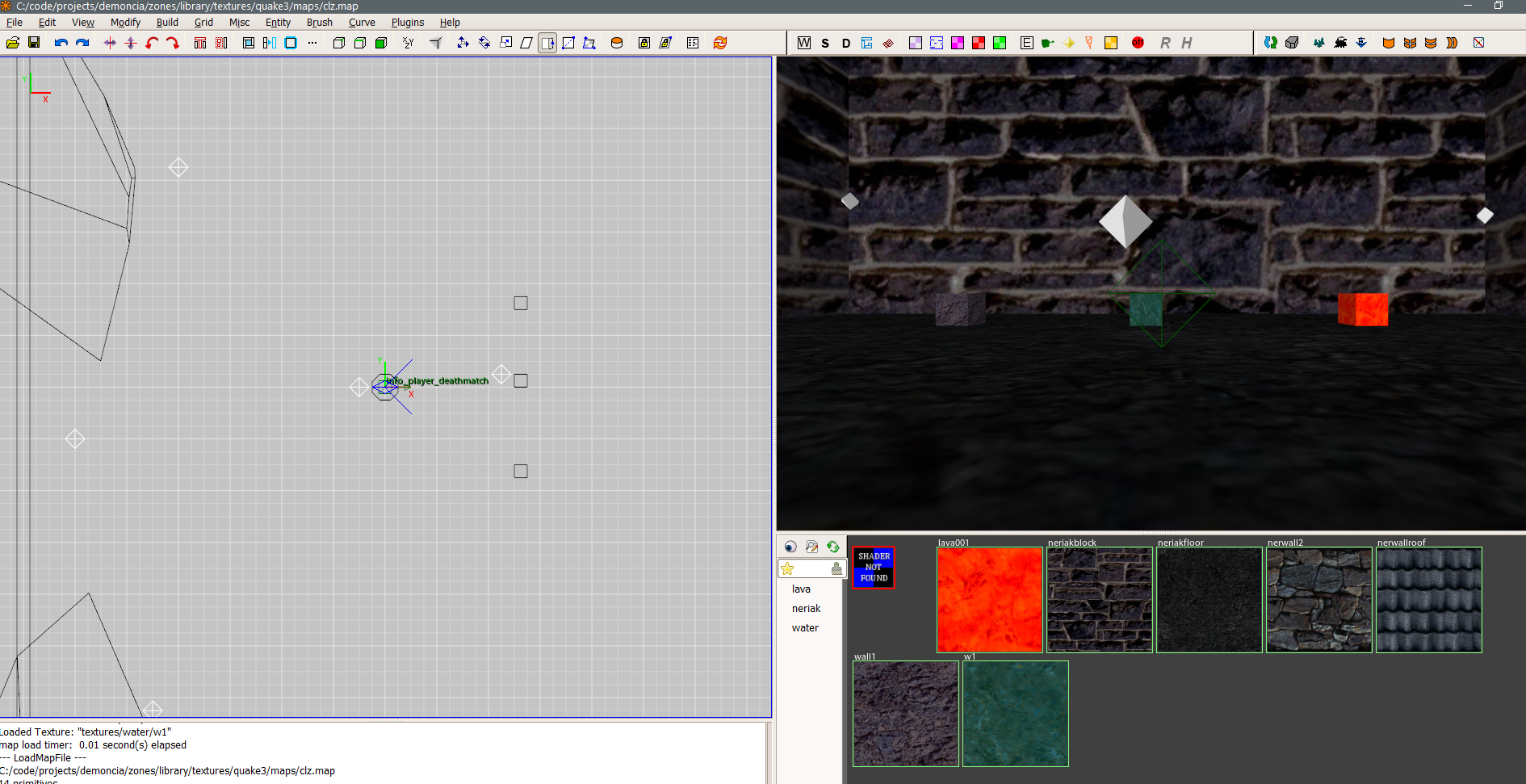Select the neriak texture folder
The height and width of the screenshot is (784, 1526).
(x=806, y=609)
